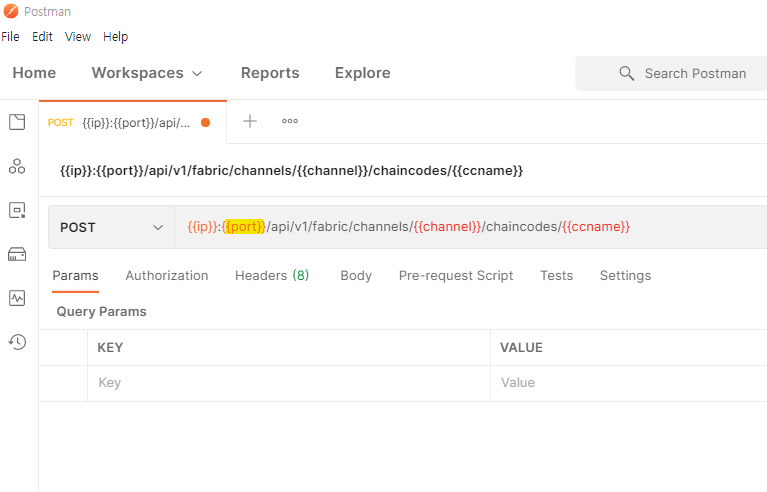Click the plus icon to add tab

click(250, 121)
